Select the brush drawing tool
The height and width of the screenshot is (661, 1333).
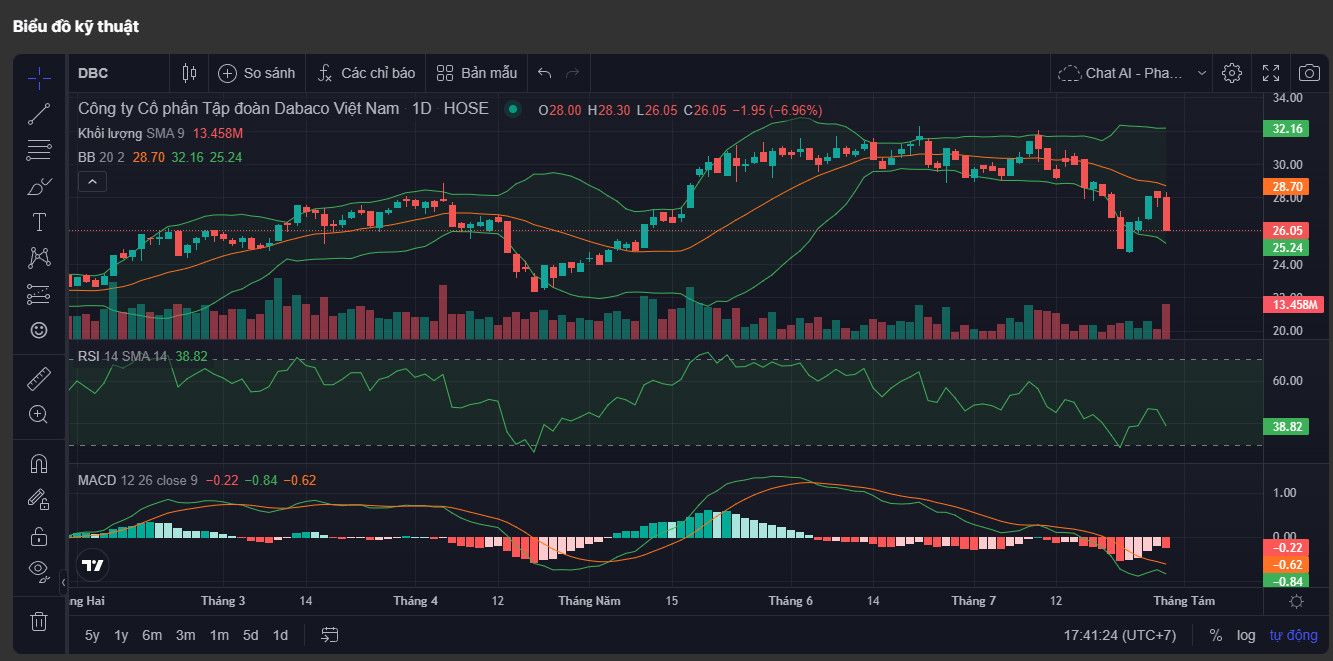[x=39, y=186]
